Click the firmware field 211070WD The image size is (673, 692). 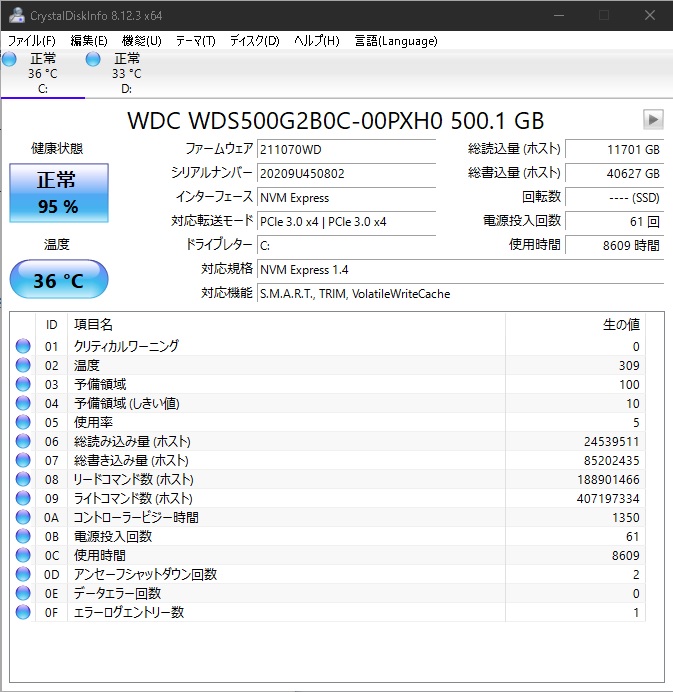[x=346, y=149]
